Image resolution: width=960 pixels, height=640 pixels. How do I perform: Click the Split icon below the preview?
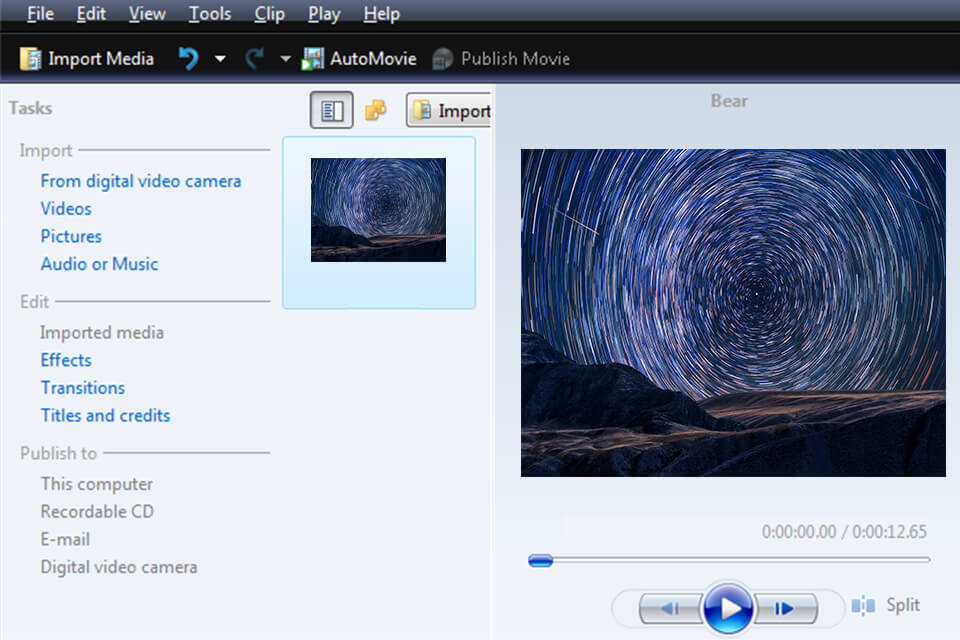click(x=862, y=605)
